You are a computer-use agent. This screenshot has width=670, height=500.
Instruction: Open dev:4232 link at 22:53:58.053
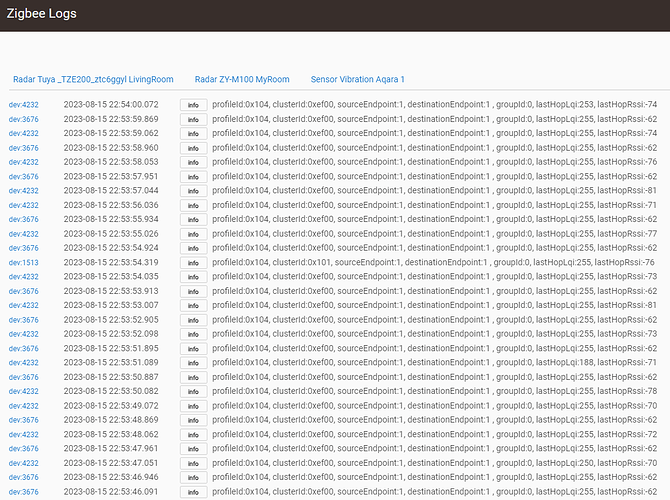tap(24, 162)
